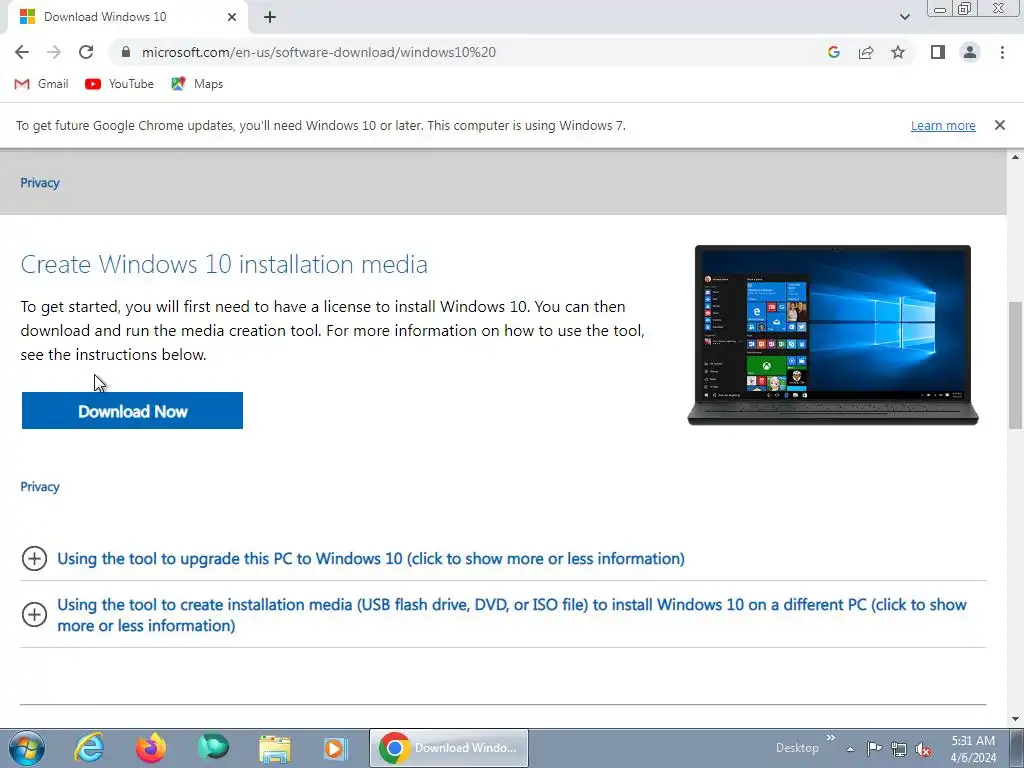Open the tab search chevron
This screenshot has width=1024, height=768.
904,17
